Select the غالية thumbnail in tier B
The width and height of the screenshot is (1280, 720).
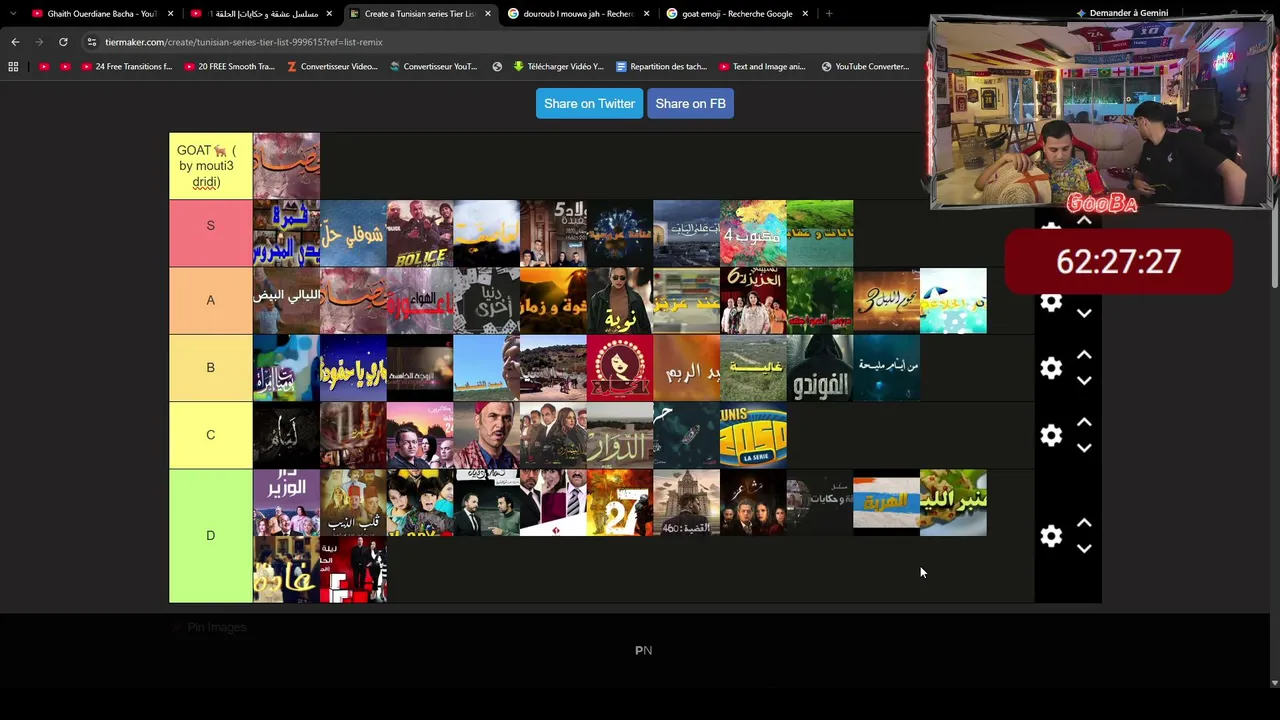point(753,368)
